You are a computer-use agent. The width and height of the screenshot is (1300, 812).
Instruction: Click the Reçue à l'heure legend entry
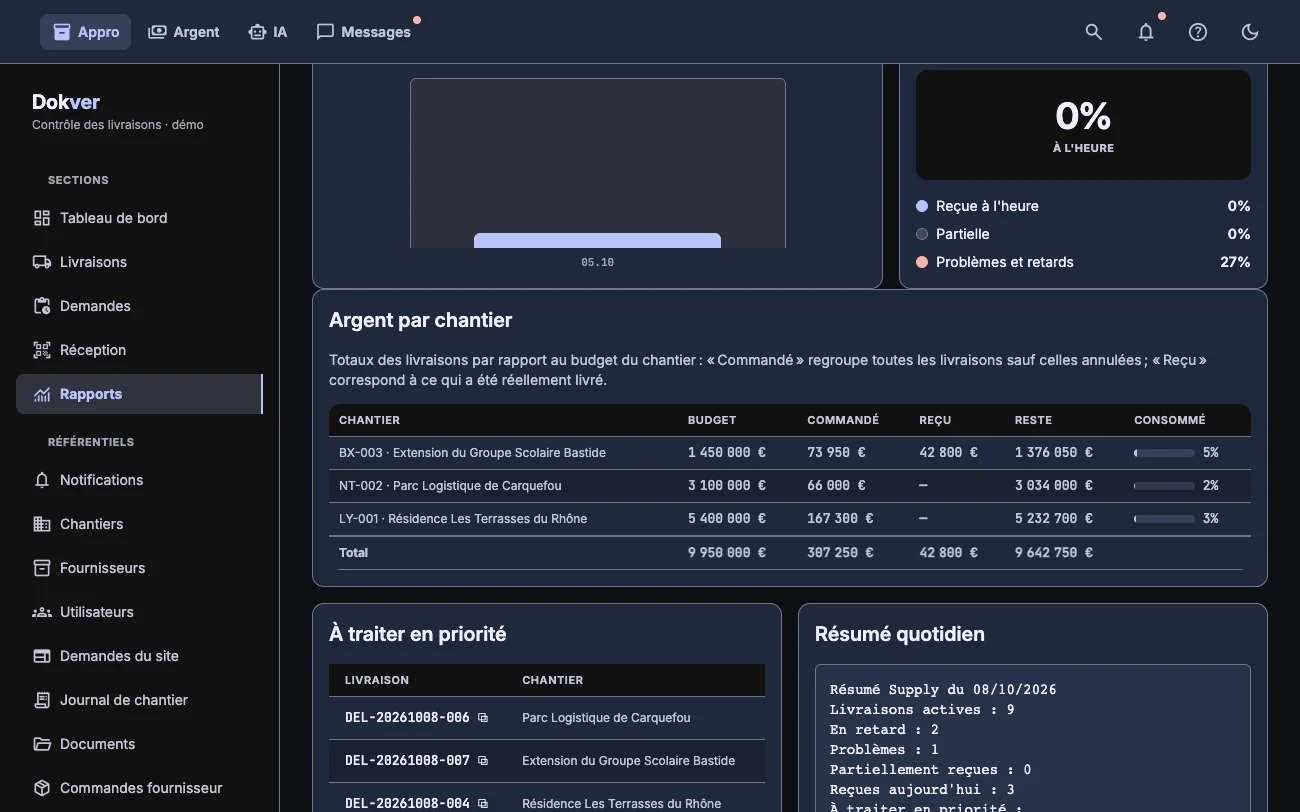[1083, 206]
